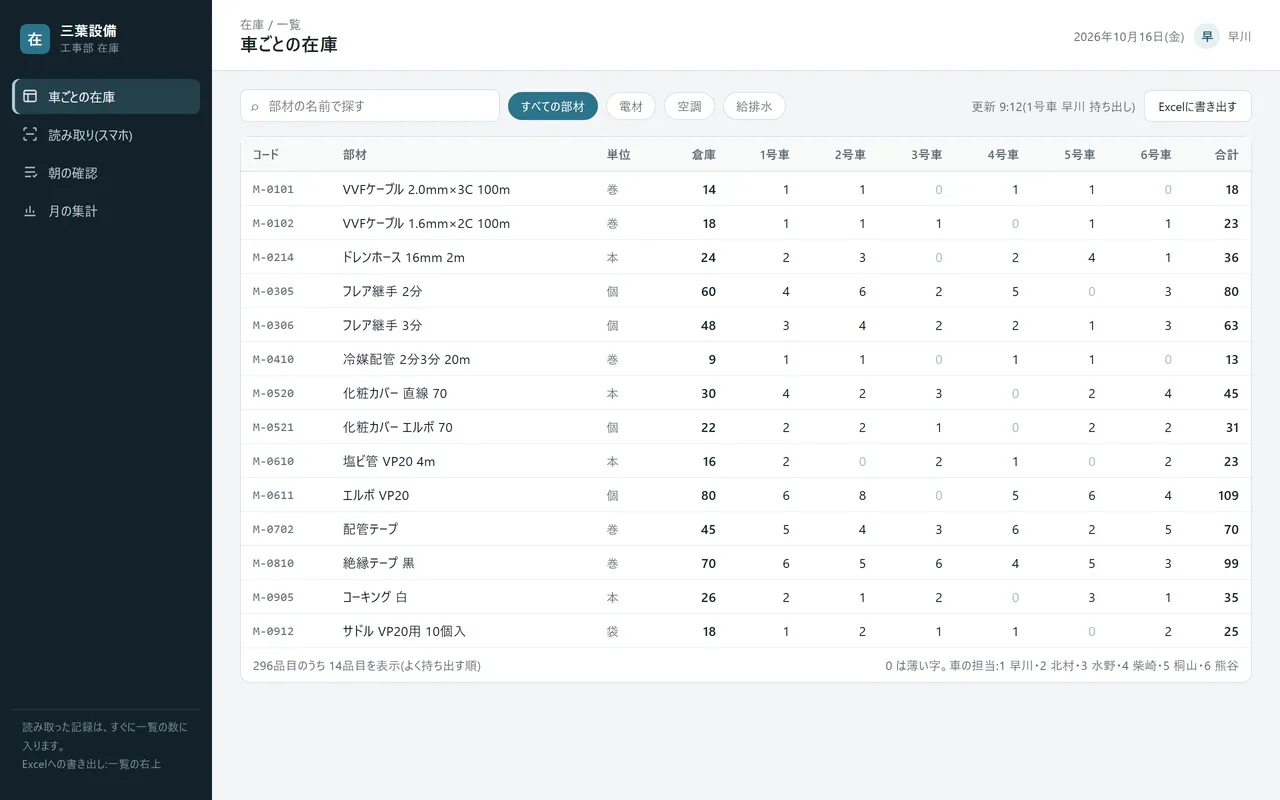Click the 月の集計 bar chart icon
The width and height of the screenshot is (1280, 800).
[x=30, y=211]
